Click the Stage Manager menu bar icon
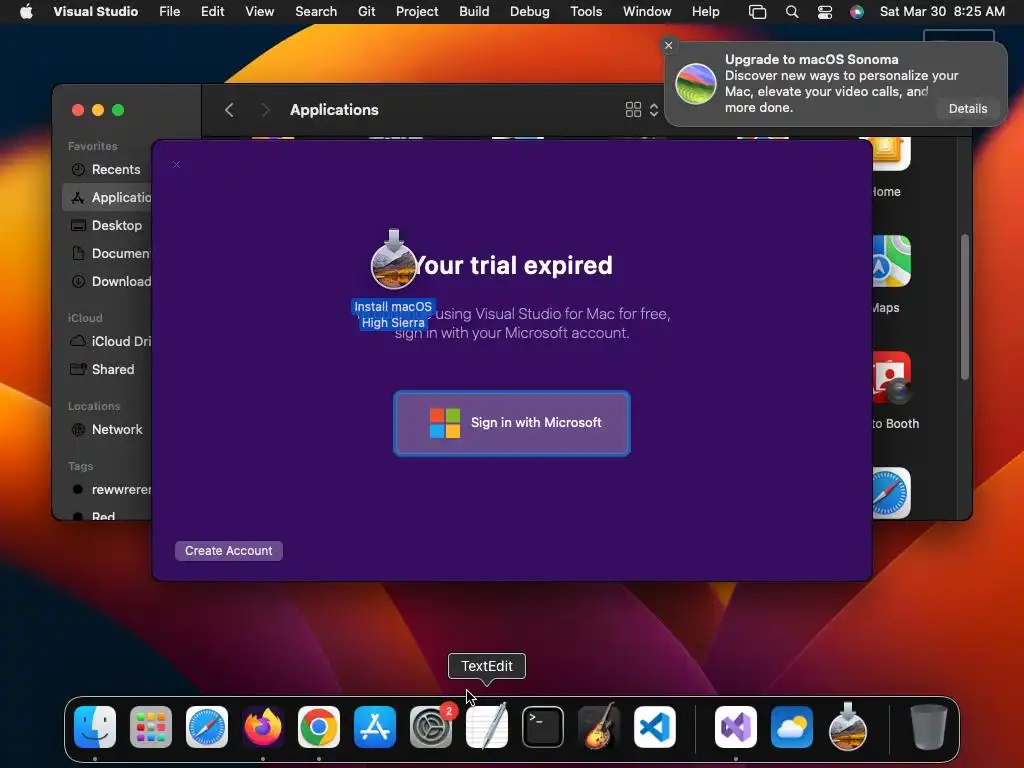 (758, 12)
